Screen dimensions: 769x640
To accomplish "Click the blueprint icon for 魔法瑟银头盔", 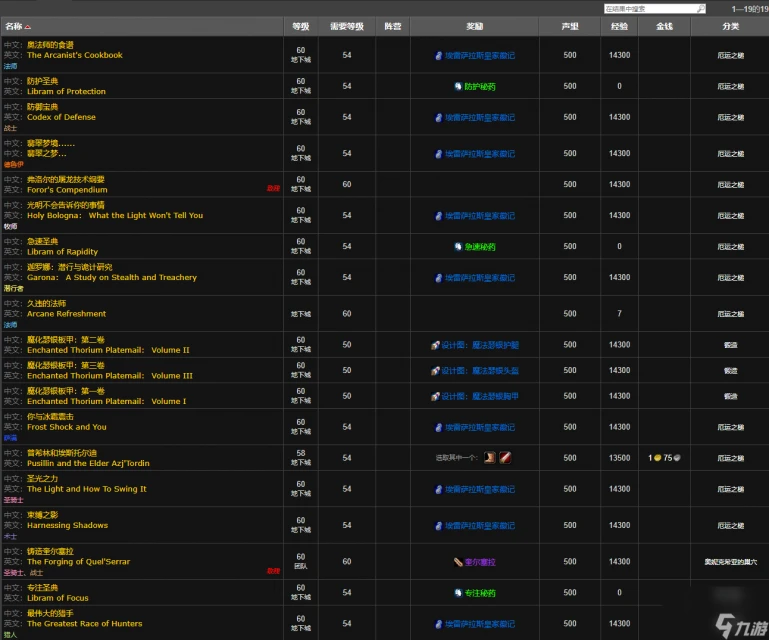I will point(436,370).
